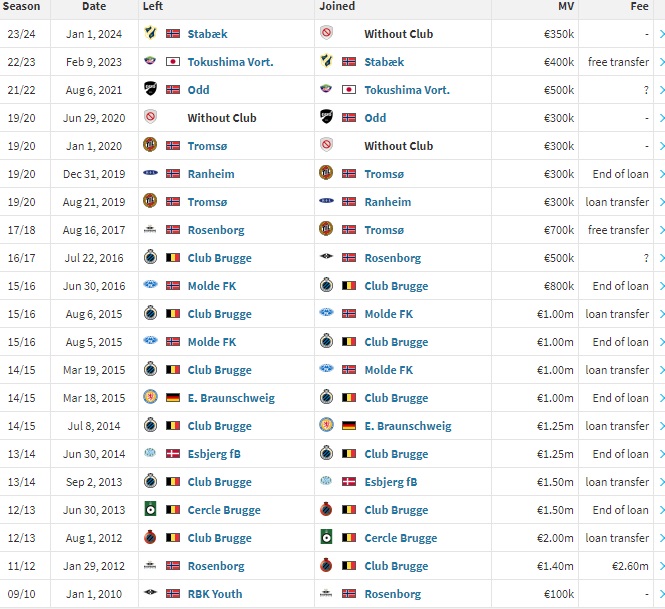The image size is (665, 609).
Task: Click the German flag in the Jul 8, 2014 row
Action: pyautogui.click(x=349, y=426)
